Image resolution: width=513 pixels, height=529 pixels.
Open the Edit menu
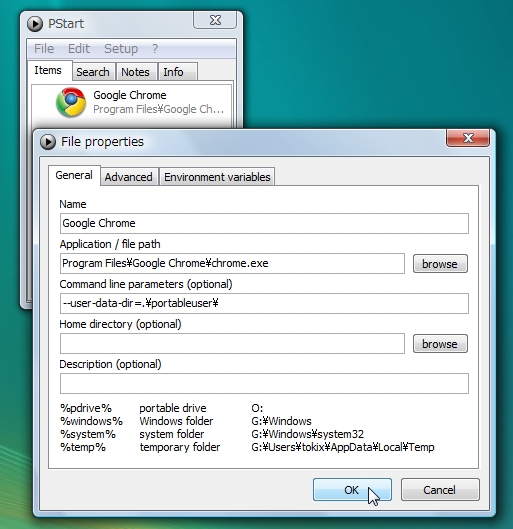tap(79, 49)
